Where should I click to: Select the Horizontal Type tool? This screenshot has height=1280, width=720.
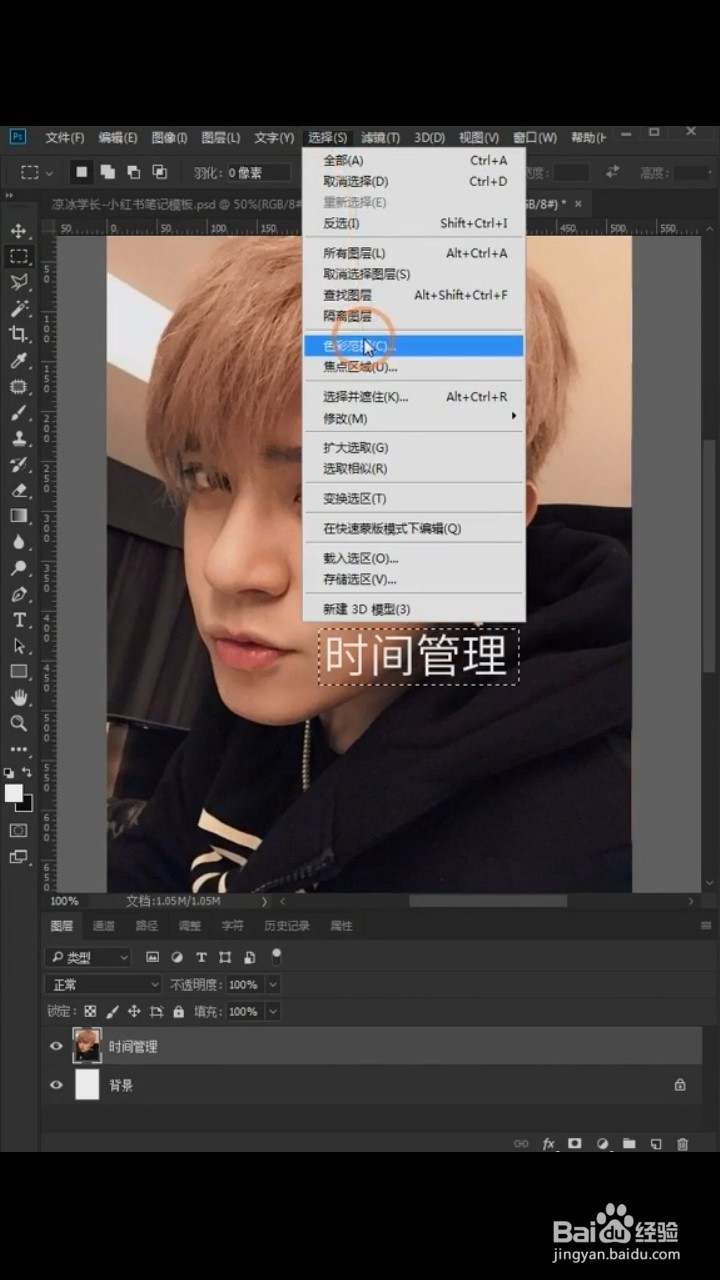click(x=19, y=620)
